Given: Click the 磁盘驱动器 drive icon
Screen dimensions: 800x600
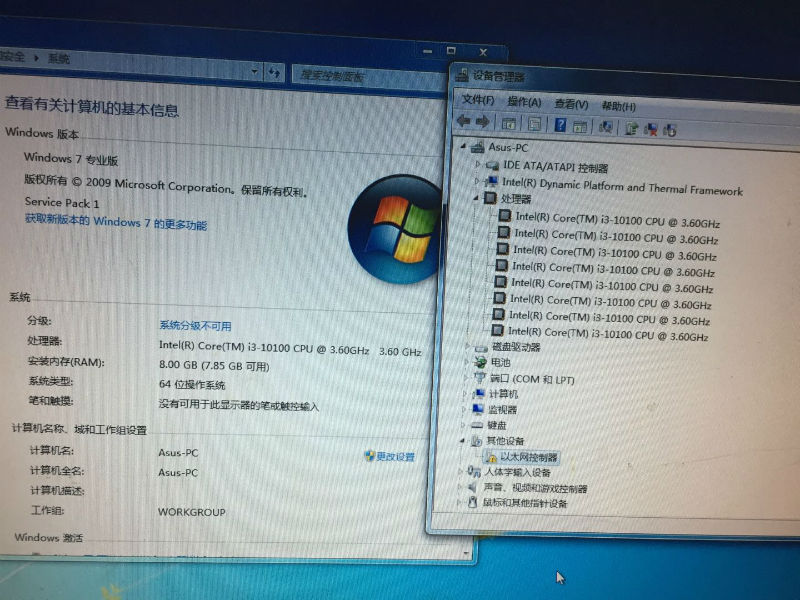Looking at the screenshot, I should [481, 348].
